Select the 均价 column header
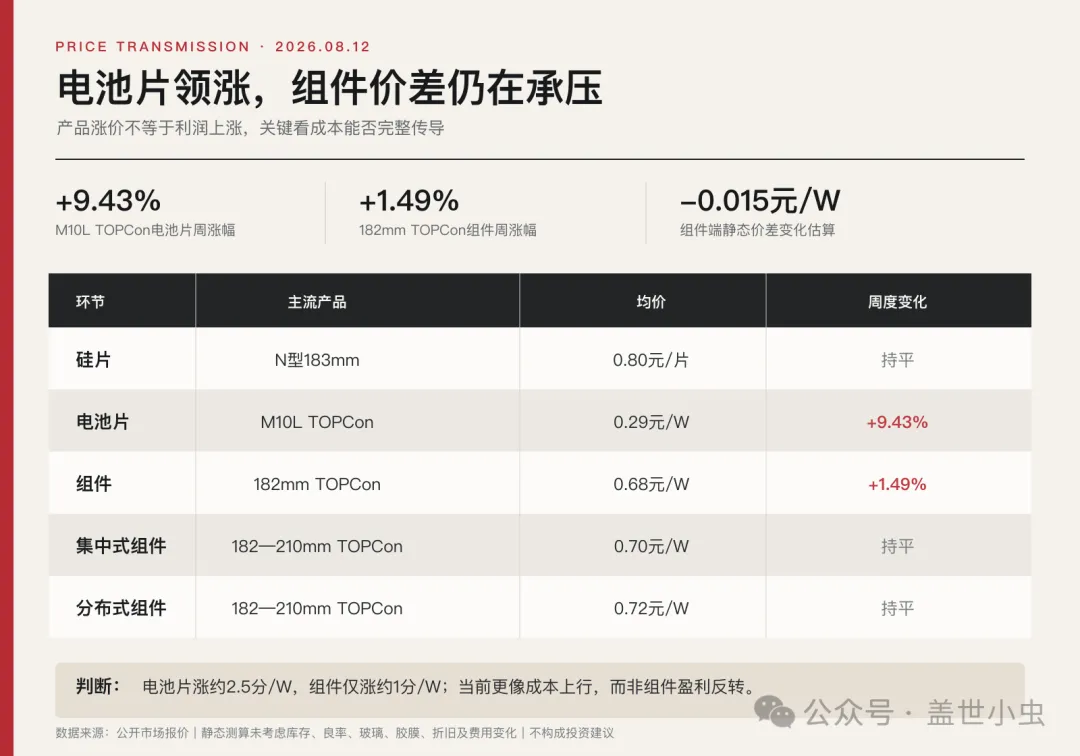 [651, 302]
